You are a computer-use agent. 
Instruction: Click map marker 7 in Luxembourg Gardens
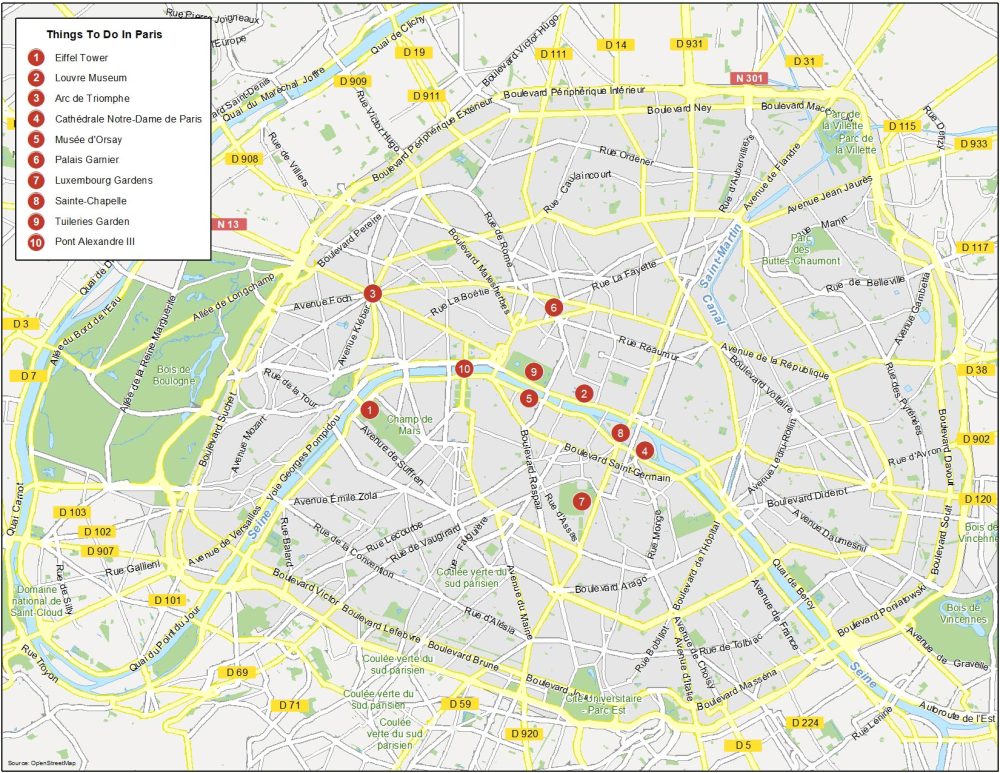pyautogui.click(x=581, y=501)
